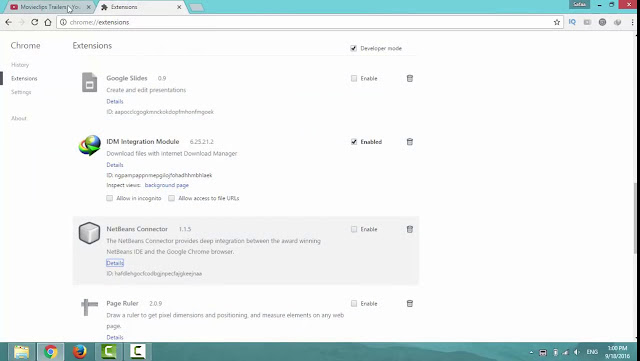Remove Google Slides with its trash icon

click(x=410, y=78)
